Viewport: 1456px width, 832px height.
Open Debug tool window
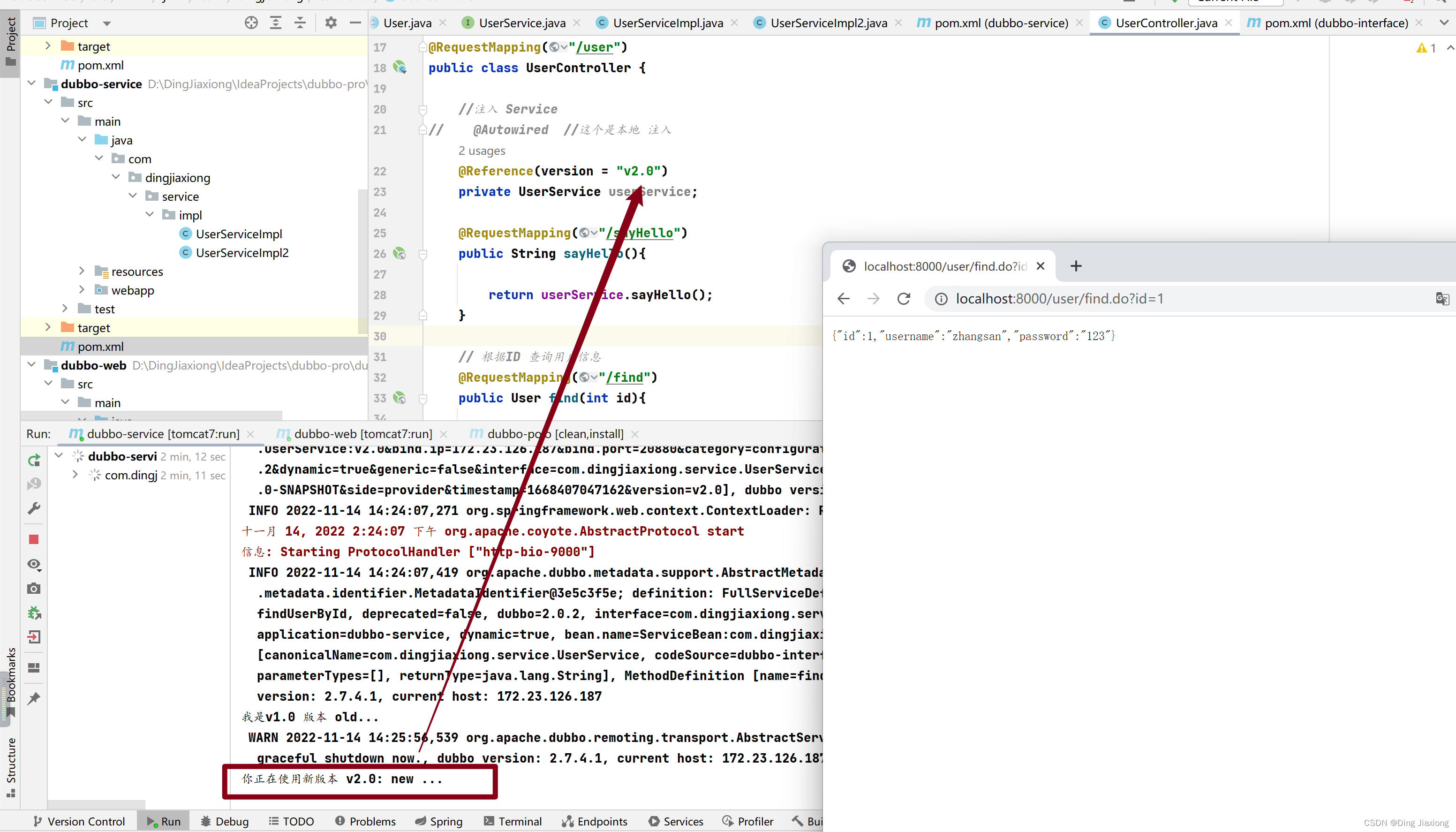(225, 821)
